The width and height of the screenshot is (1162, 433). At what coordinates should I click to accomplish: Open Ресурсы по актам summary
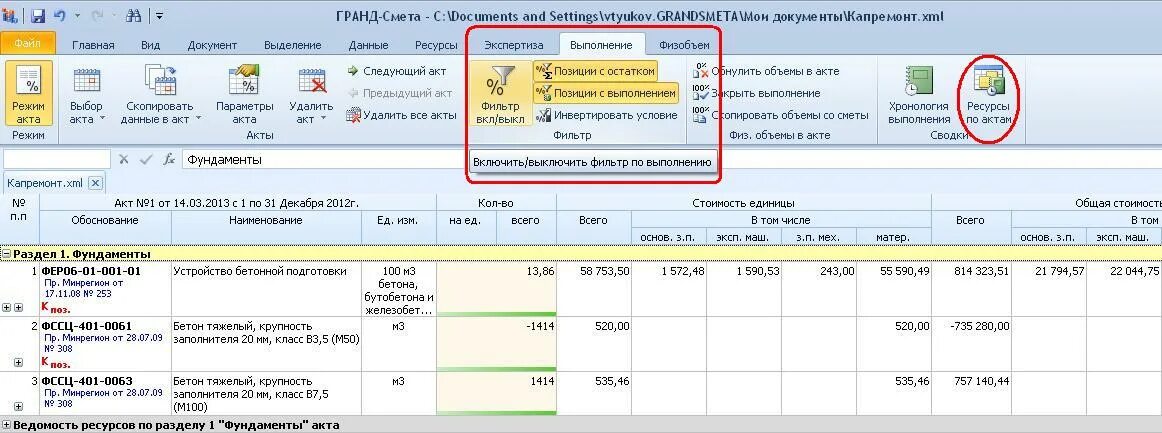(x=989, y=95)
